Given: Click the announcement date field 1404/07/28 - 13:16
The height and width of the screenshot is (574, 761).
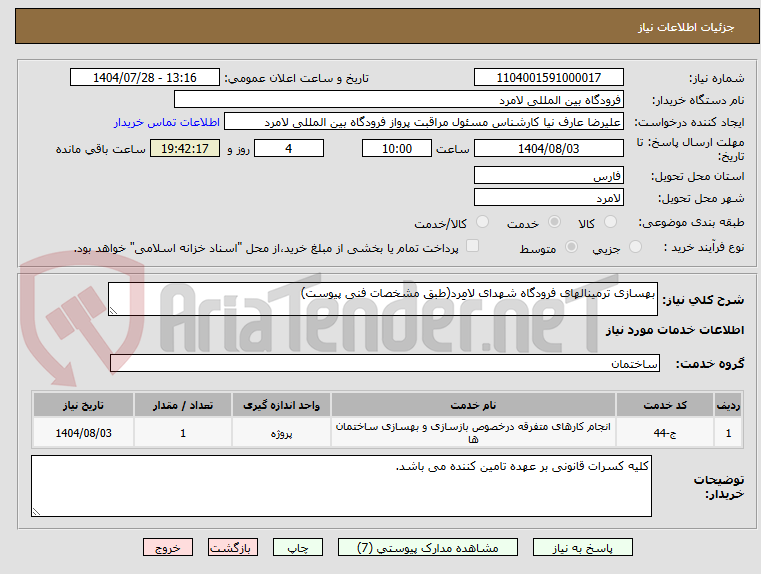Looking at the screenshot, I should click(145, 77).
